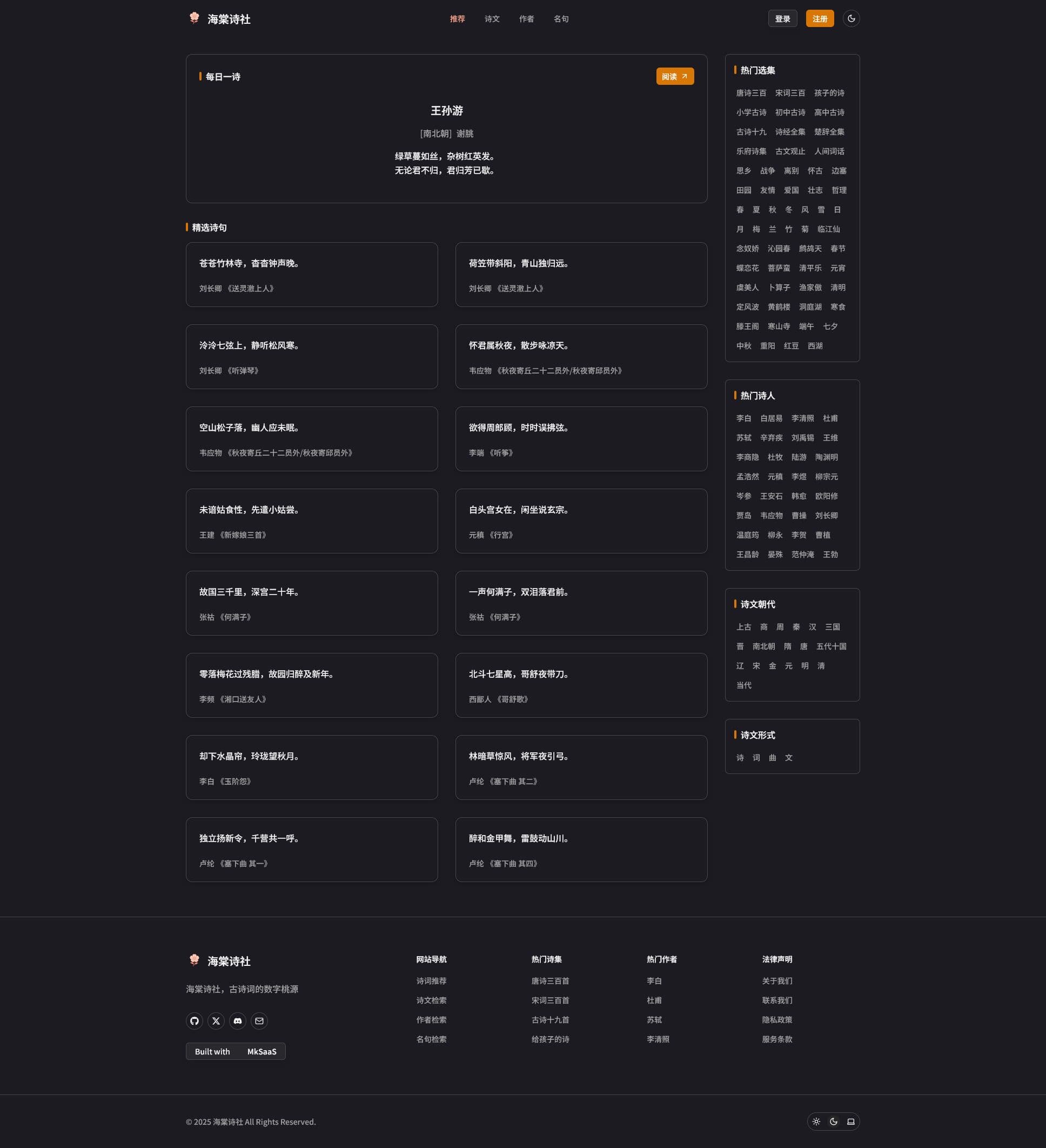Viewport: 1046px width, 1148px height.
Task: Select 李白 in the 热门诗人 panel
Action: [x=745, y=418]
